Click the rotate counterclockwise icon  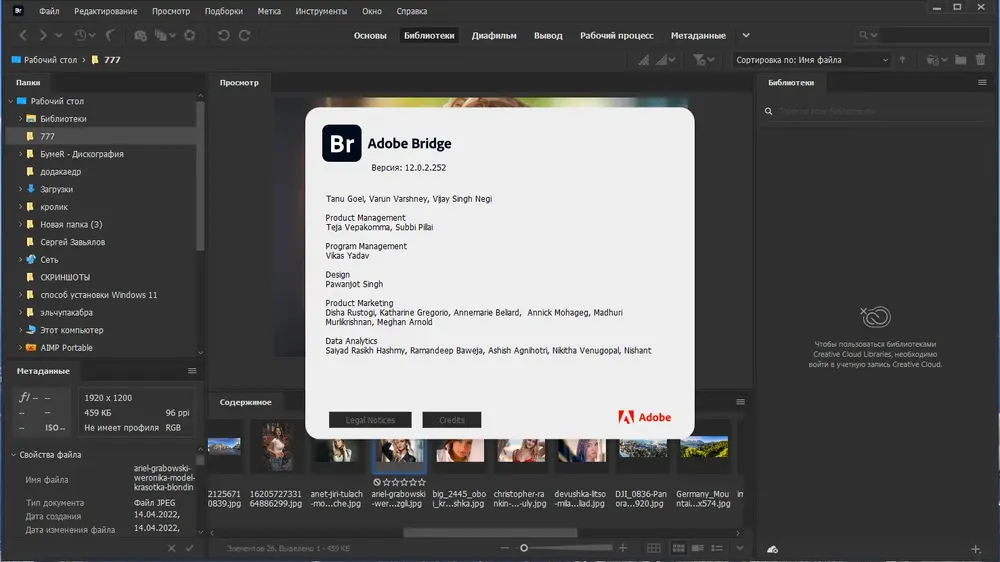(x=223, y=35)
